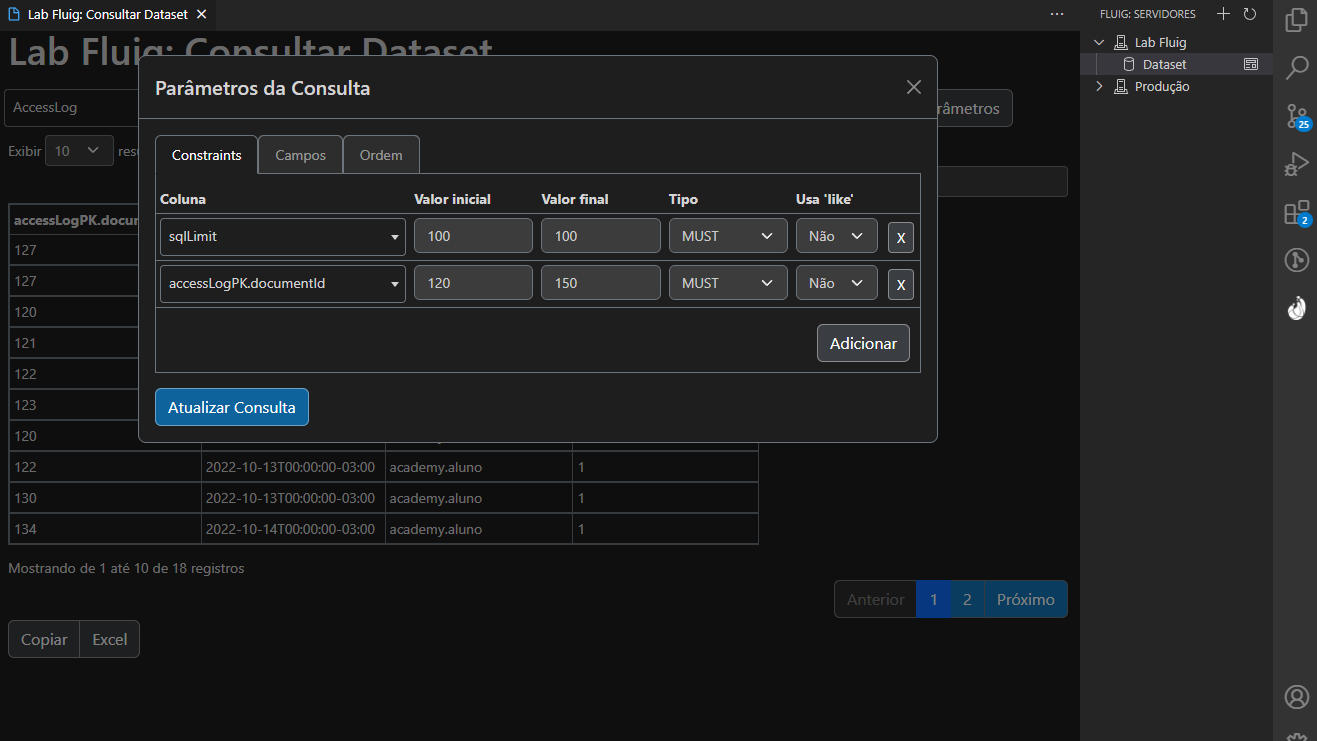Remove the accessLogPK.documentId constraint row
Image resolution: width=1317 pixels, height=741 pixels.
pos(901,285)
